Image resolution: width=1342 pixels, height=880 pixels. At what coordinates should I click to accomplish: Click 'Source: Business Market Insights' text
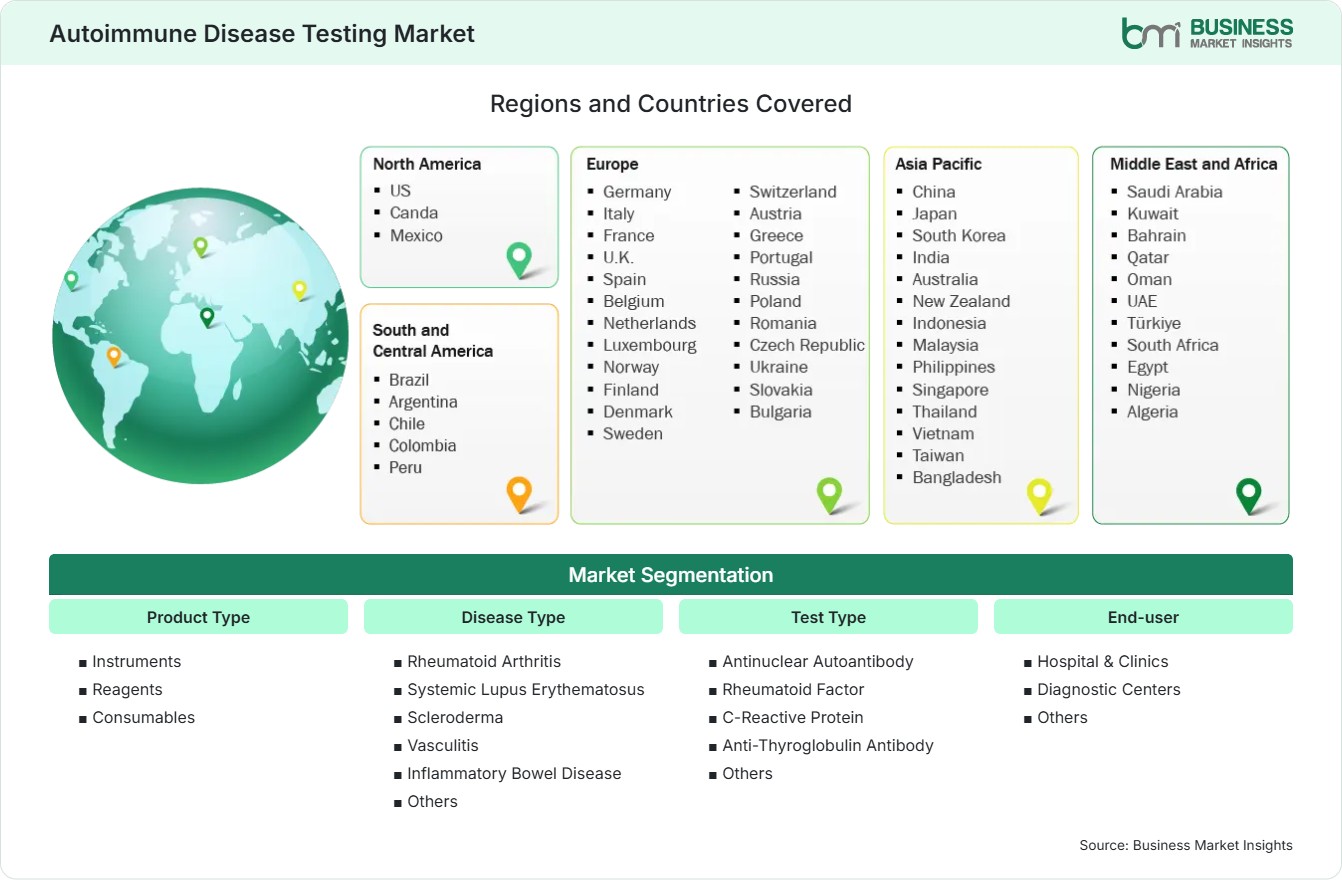tap(1186, 845)
